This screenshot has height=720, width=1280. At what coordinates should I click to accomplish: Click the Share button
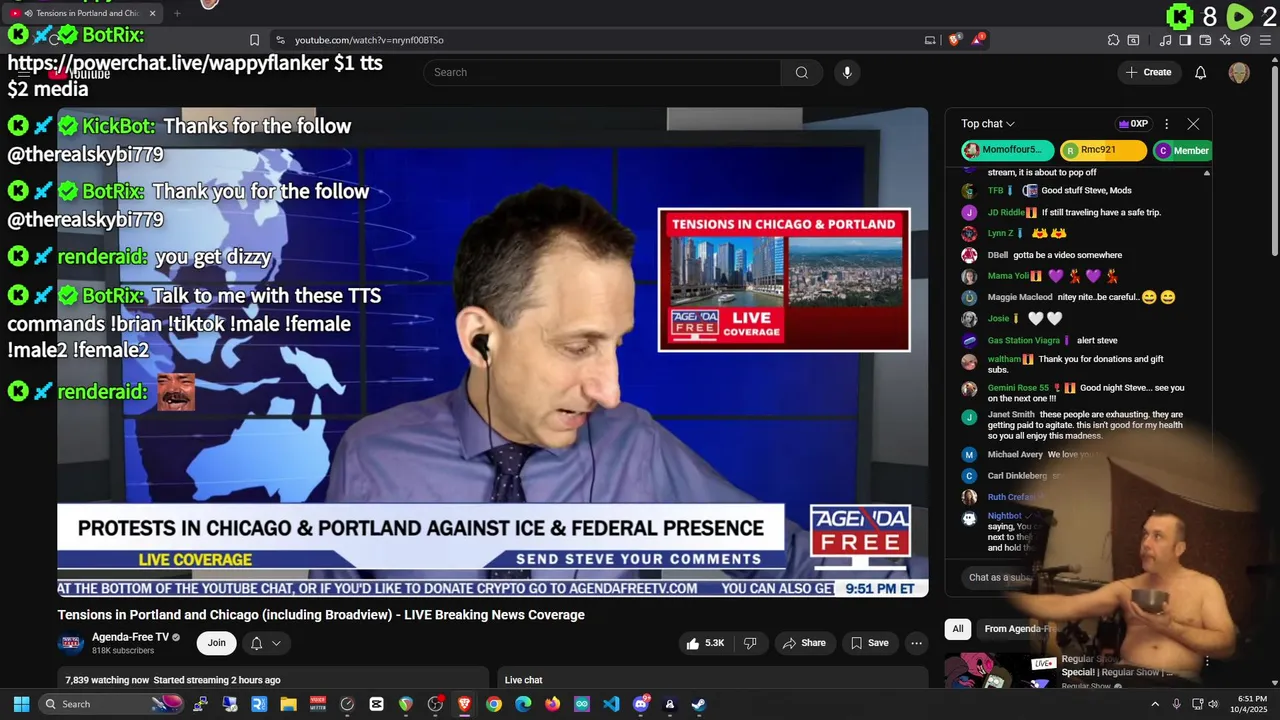(804, 643)
